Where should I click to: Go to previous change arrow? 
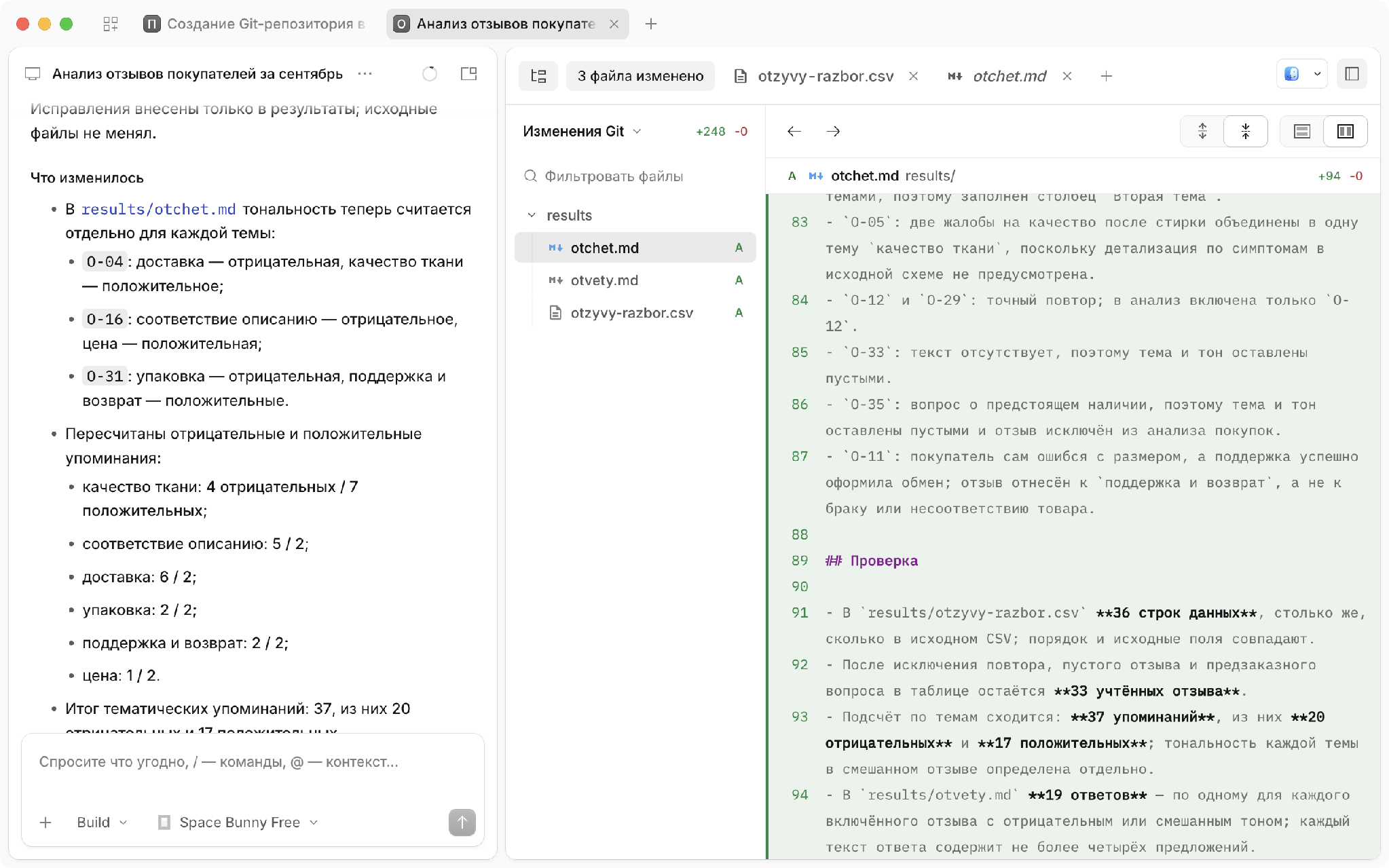[794, 131]
